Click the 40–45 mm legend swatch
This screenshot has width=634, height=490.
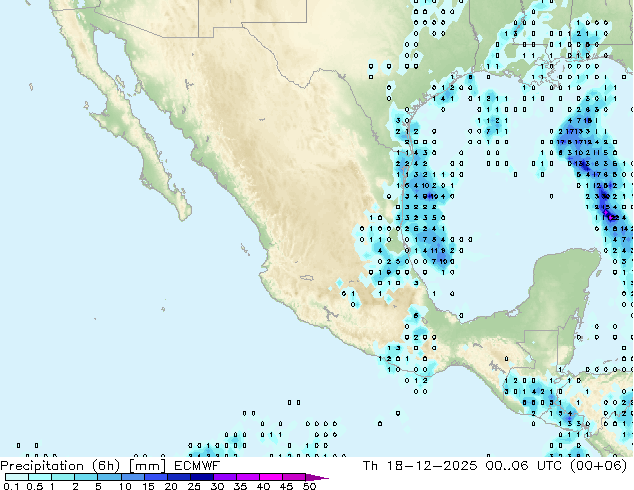coord(271,477)
